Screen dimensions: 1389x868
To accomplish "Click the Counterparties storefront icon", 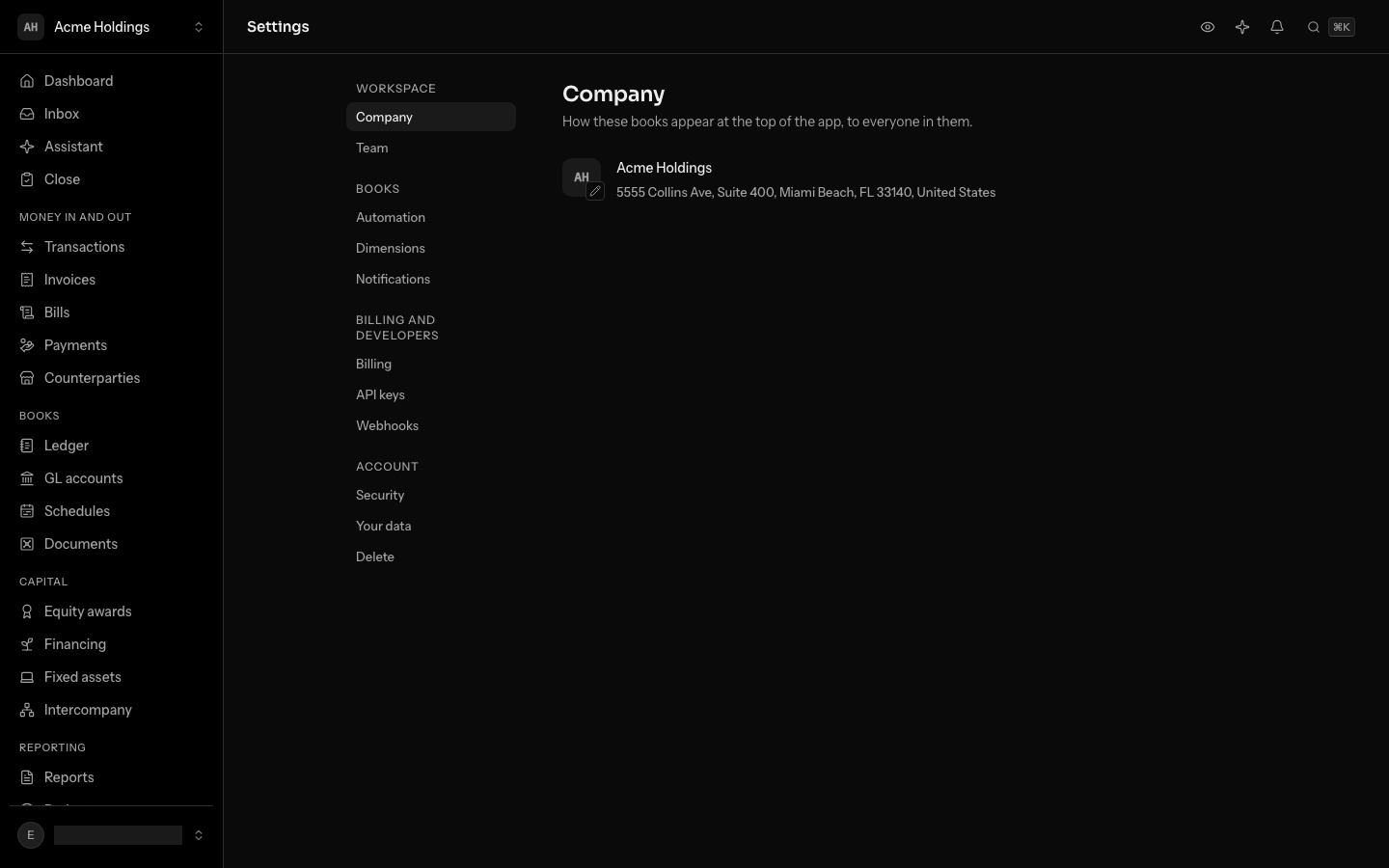I will tap(27, 378).
